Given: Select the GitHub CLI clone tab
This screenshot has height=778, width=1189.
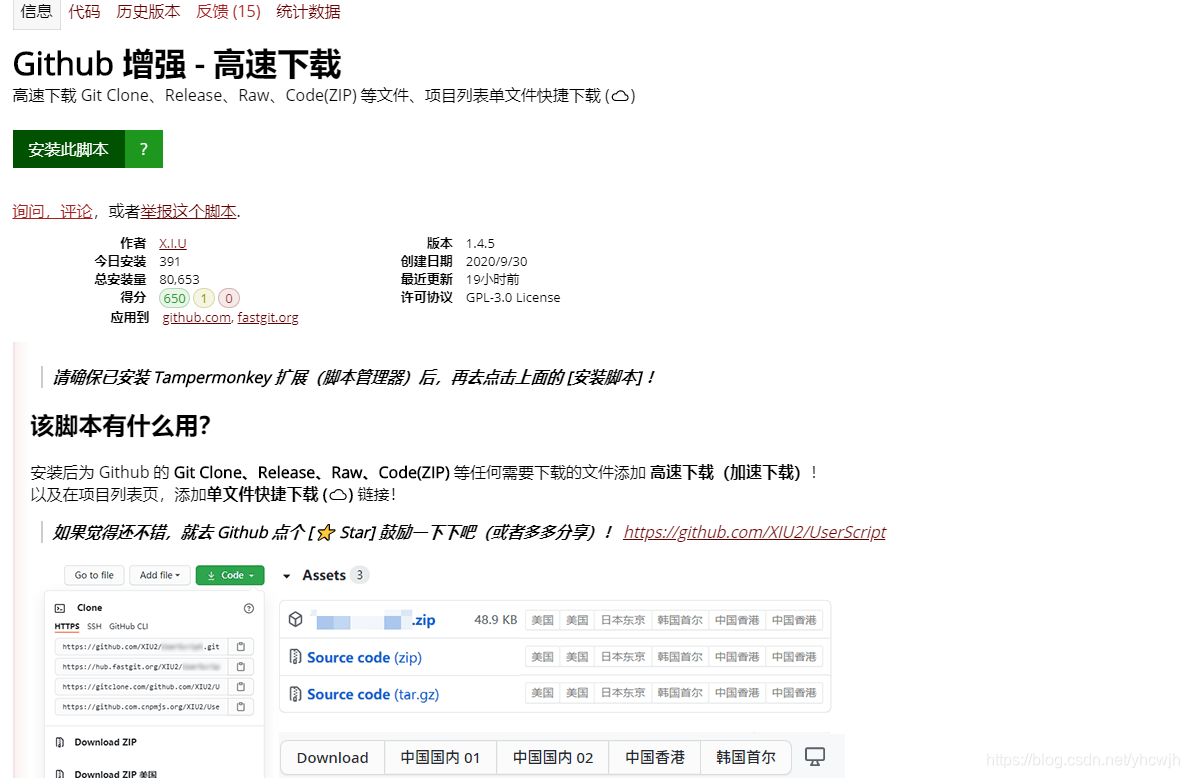Looking at the screenshot, I should pos(129,626).
